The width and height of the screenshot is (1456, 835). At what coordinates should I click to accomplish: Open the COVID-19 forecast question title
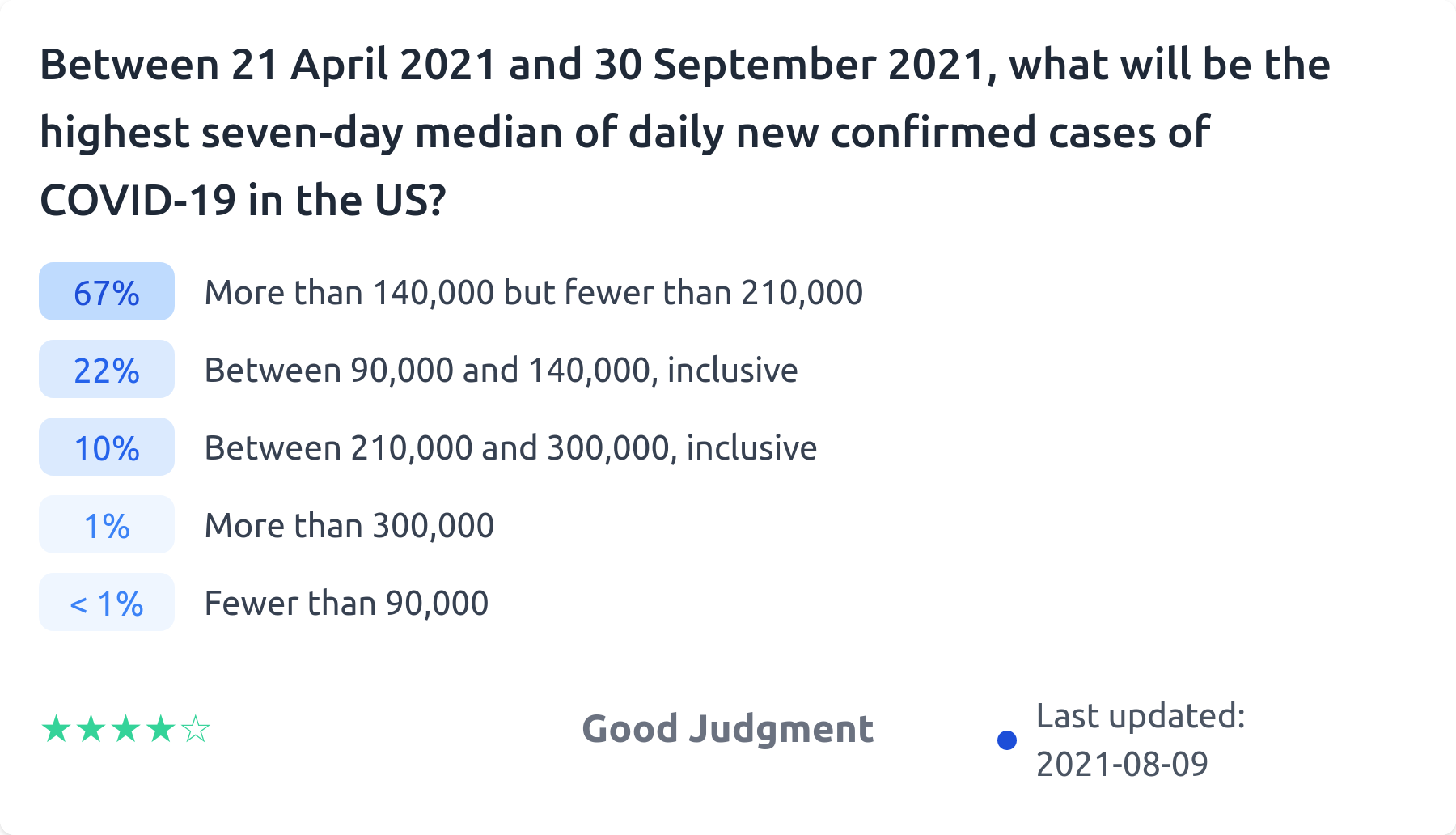point(684,132)
